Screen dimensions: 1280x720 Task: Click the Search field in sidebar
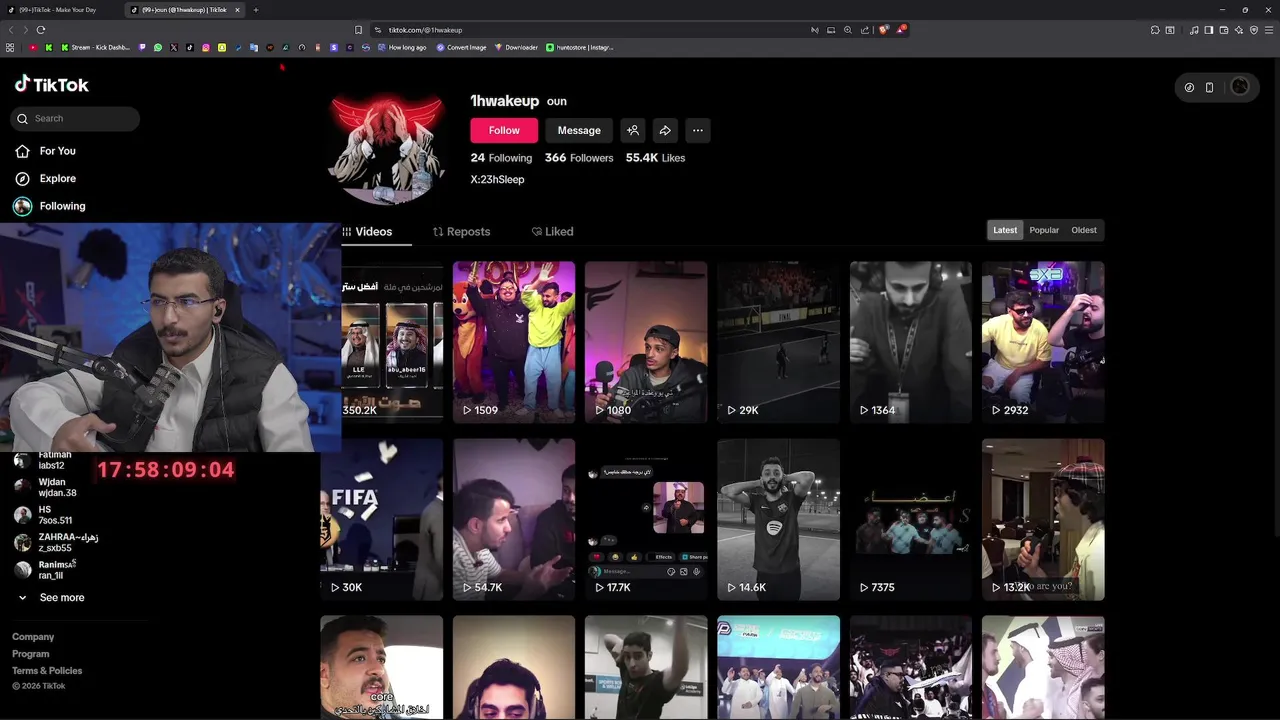point(75,118)
